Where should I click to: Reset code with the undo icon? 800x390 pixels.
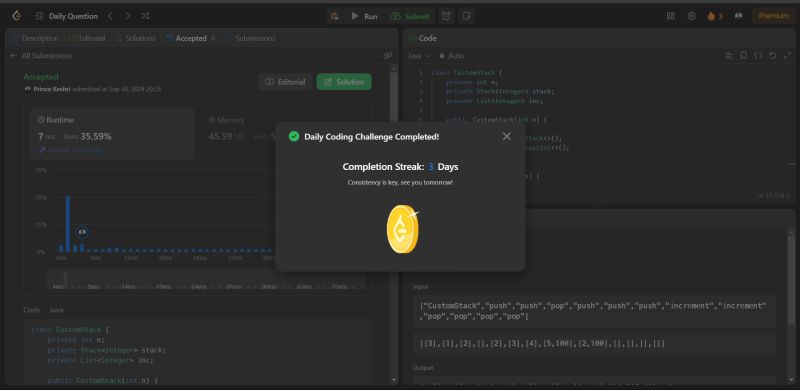772,56
